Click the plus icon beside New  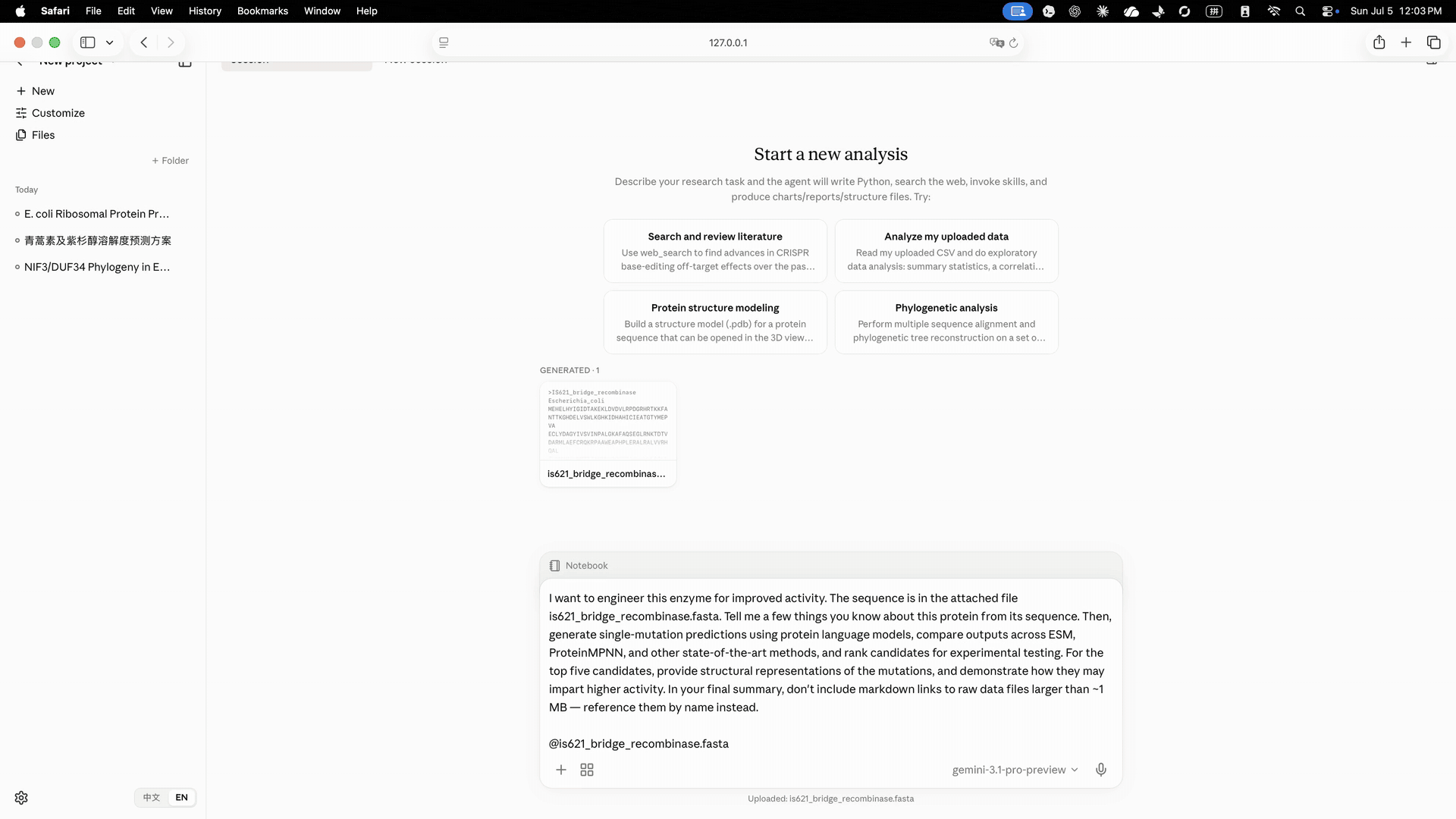click(x=21, y=91)
